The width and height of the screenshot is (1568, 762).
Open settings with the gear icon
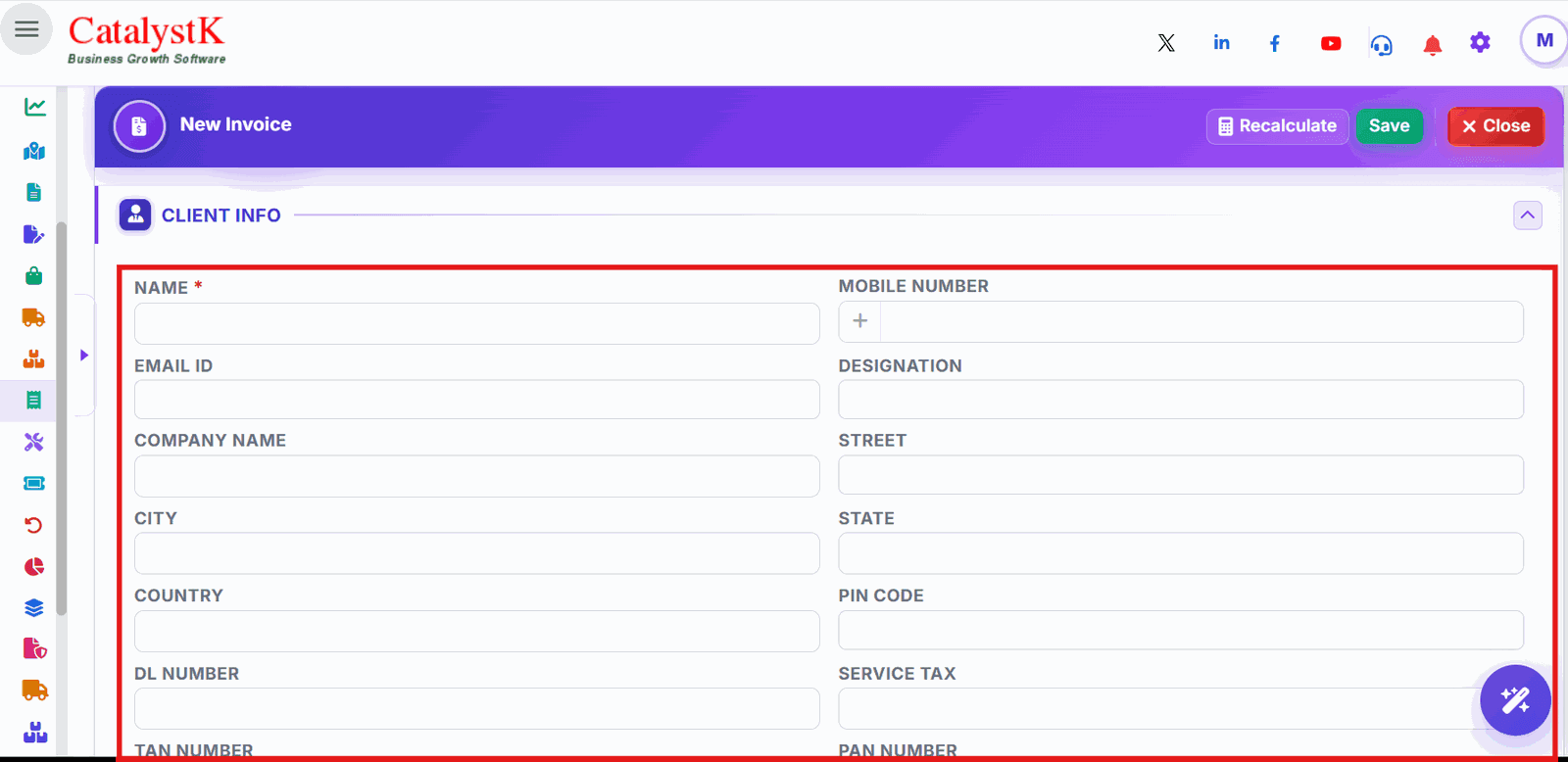click(1480, 42)
